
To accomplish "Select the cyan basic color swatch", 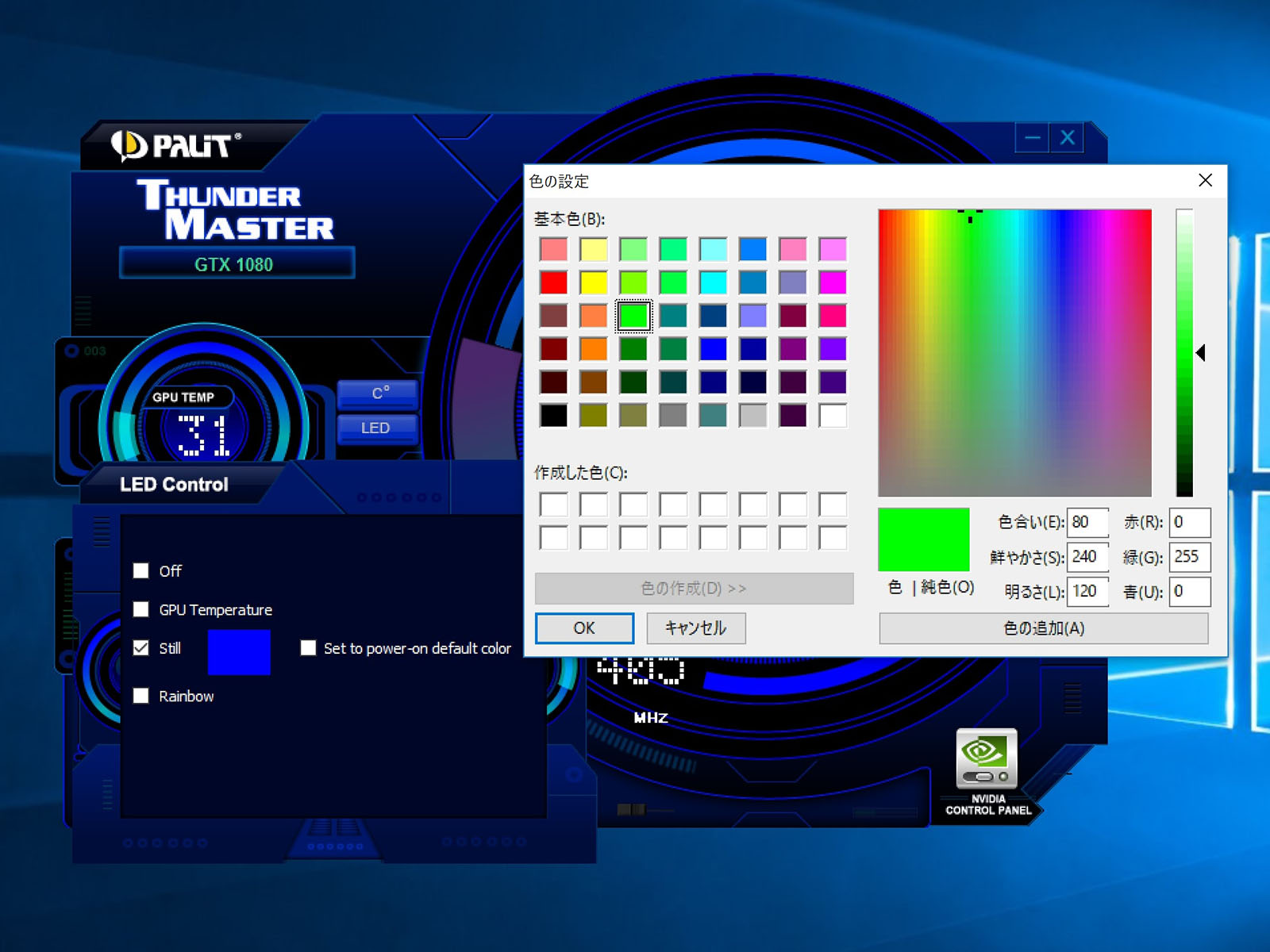I will coord(713,282).
